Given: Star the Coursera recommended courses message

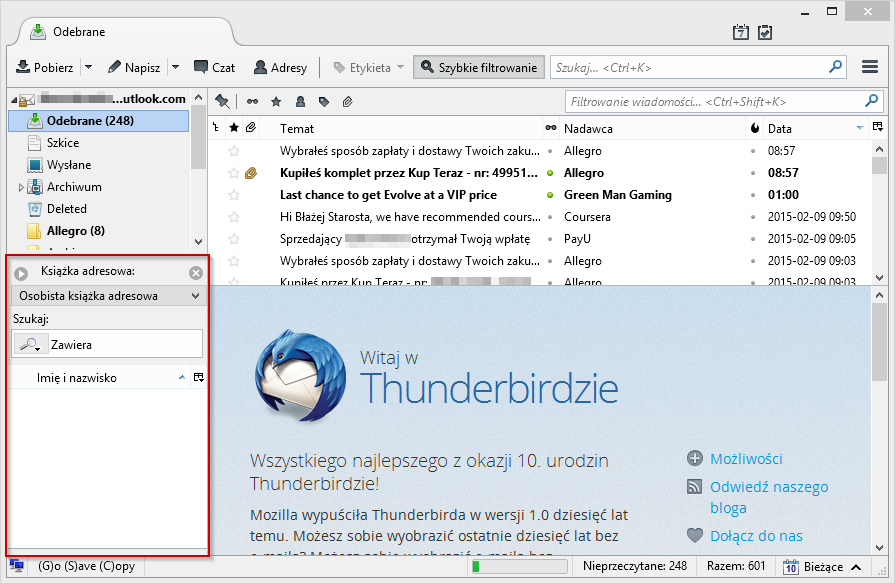Looking at the screenshot, I should [x=233, y=217].
